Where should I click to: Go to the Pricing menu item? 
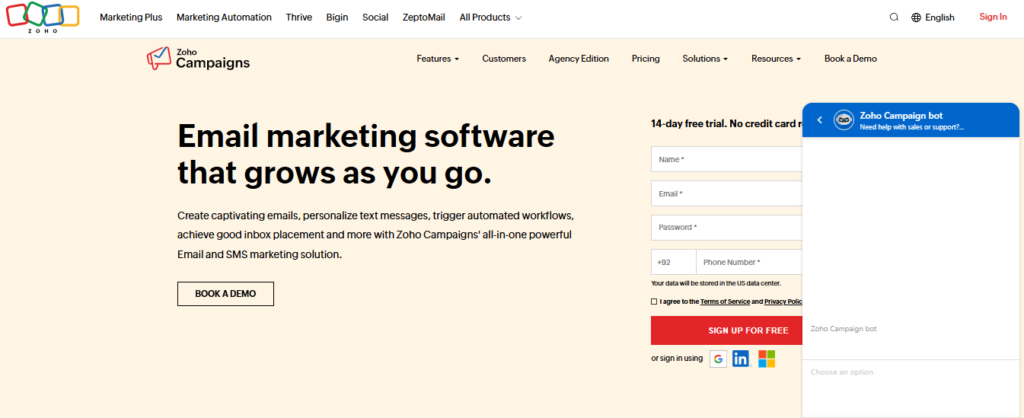click(x=646, y=59)
